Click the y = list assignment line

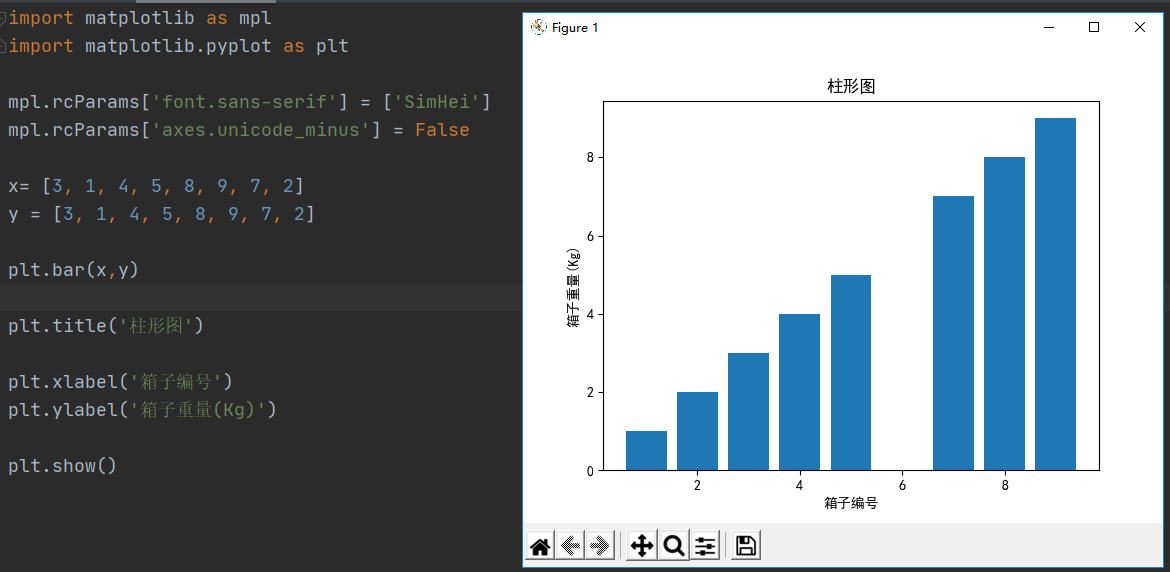[161, 214]
